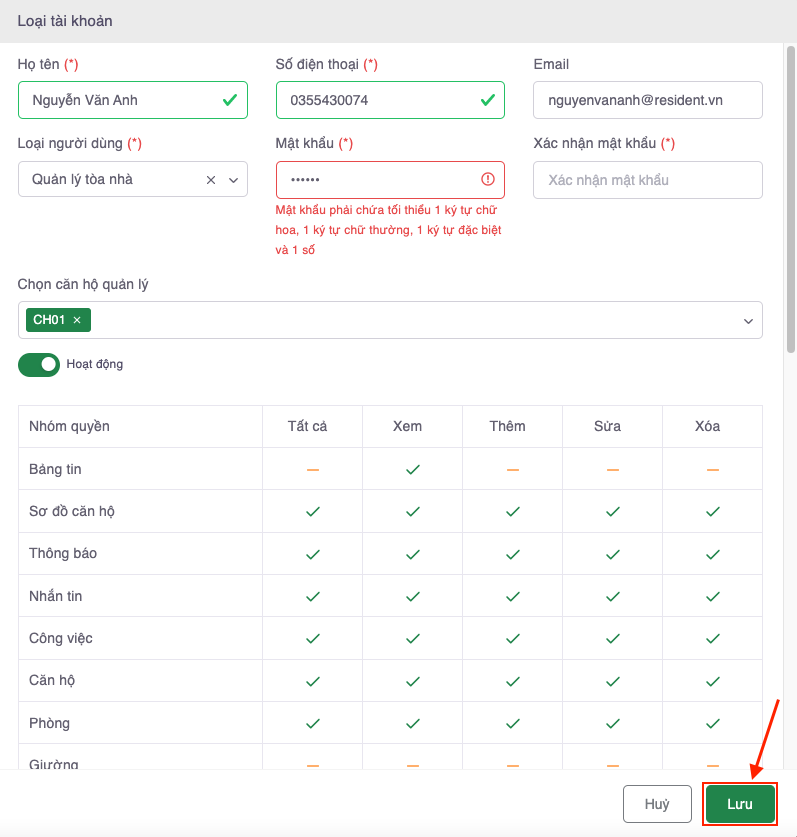Remove the CH01 tag using its x icon
Image resolution: width=797 pixels, height=837 pixels.
coord(77,320)
